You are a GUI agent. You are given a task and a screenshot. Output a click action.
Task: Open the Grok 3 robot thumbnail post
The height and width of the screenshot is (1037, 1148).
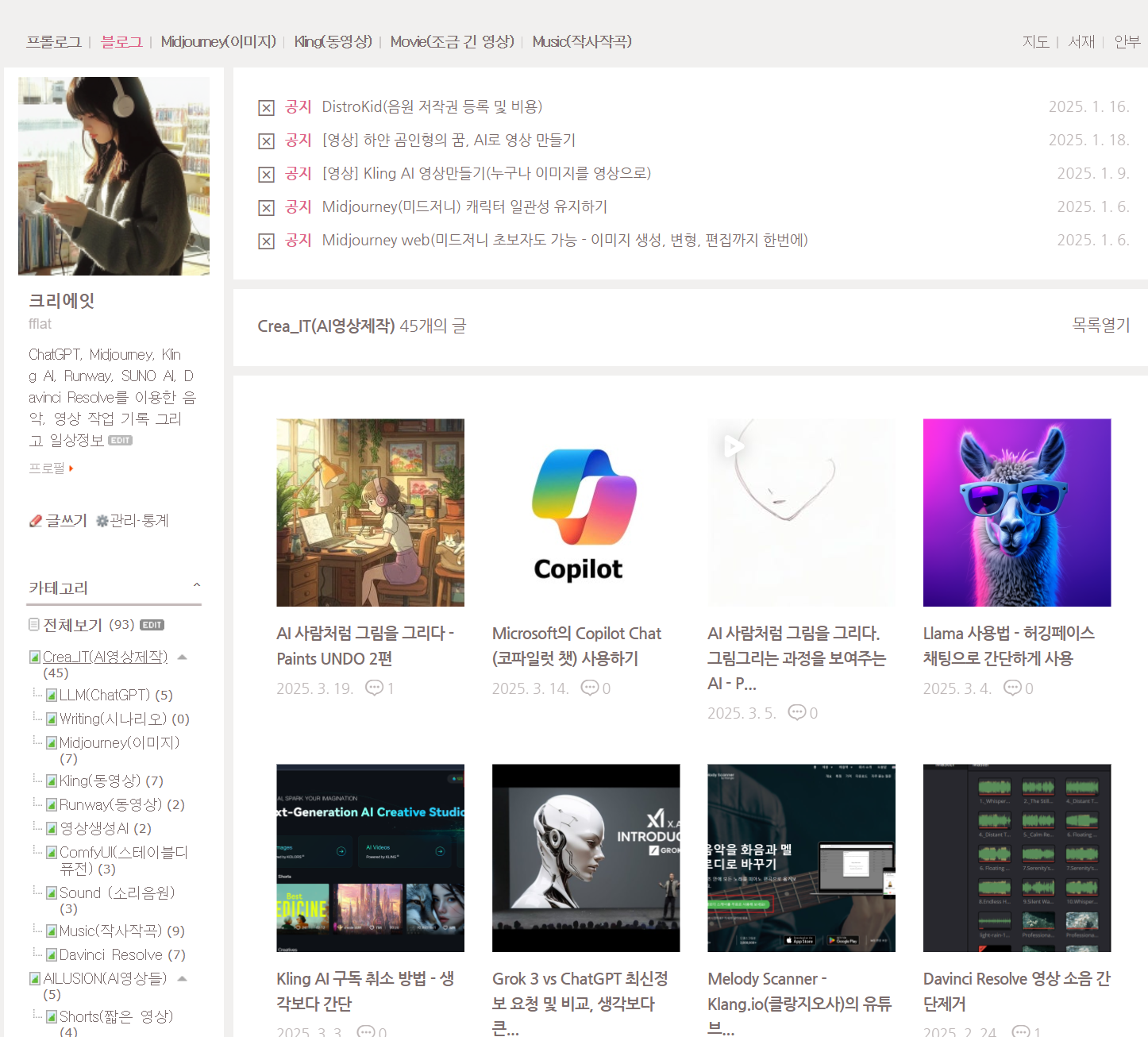586,858
